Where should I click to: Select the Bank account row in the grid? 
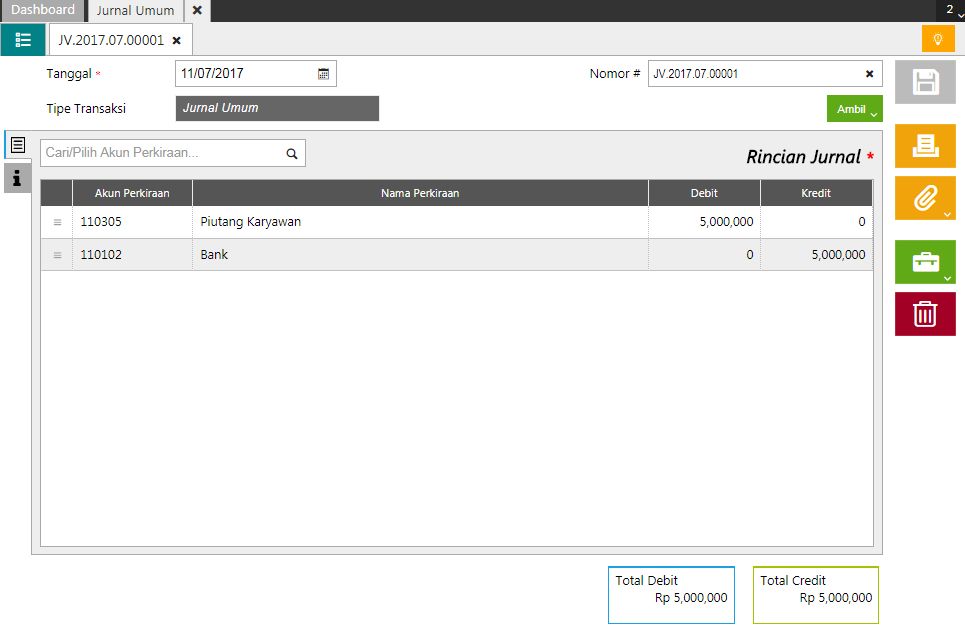pyautogui.click(x=400, y=254)
